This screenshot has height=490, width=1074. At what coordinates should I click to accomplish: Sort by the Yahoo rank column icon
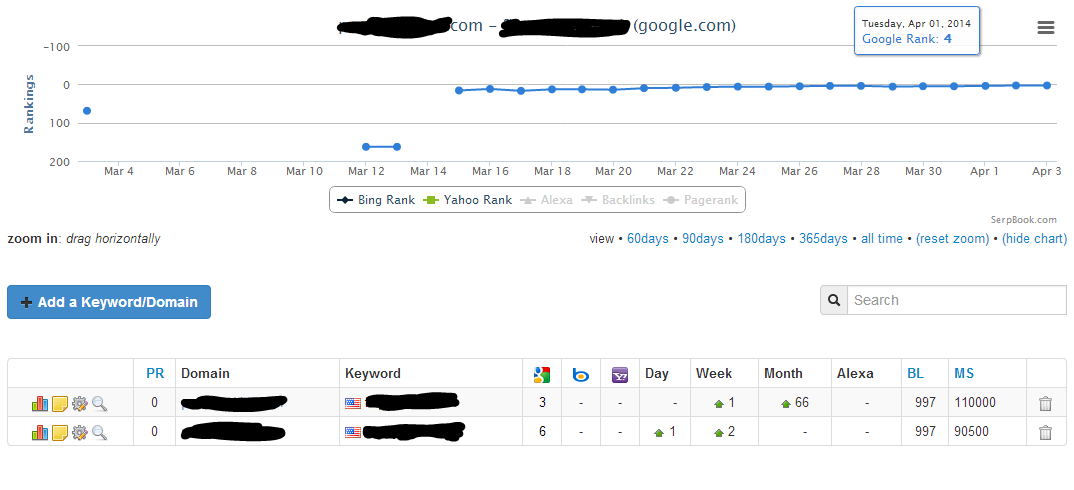point(620,375)
